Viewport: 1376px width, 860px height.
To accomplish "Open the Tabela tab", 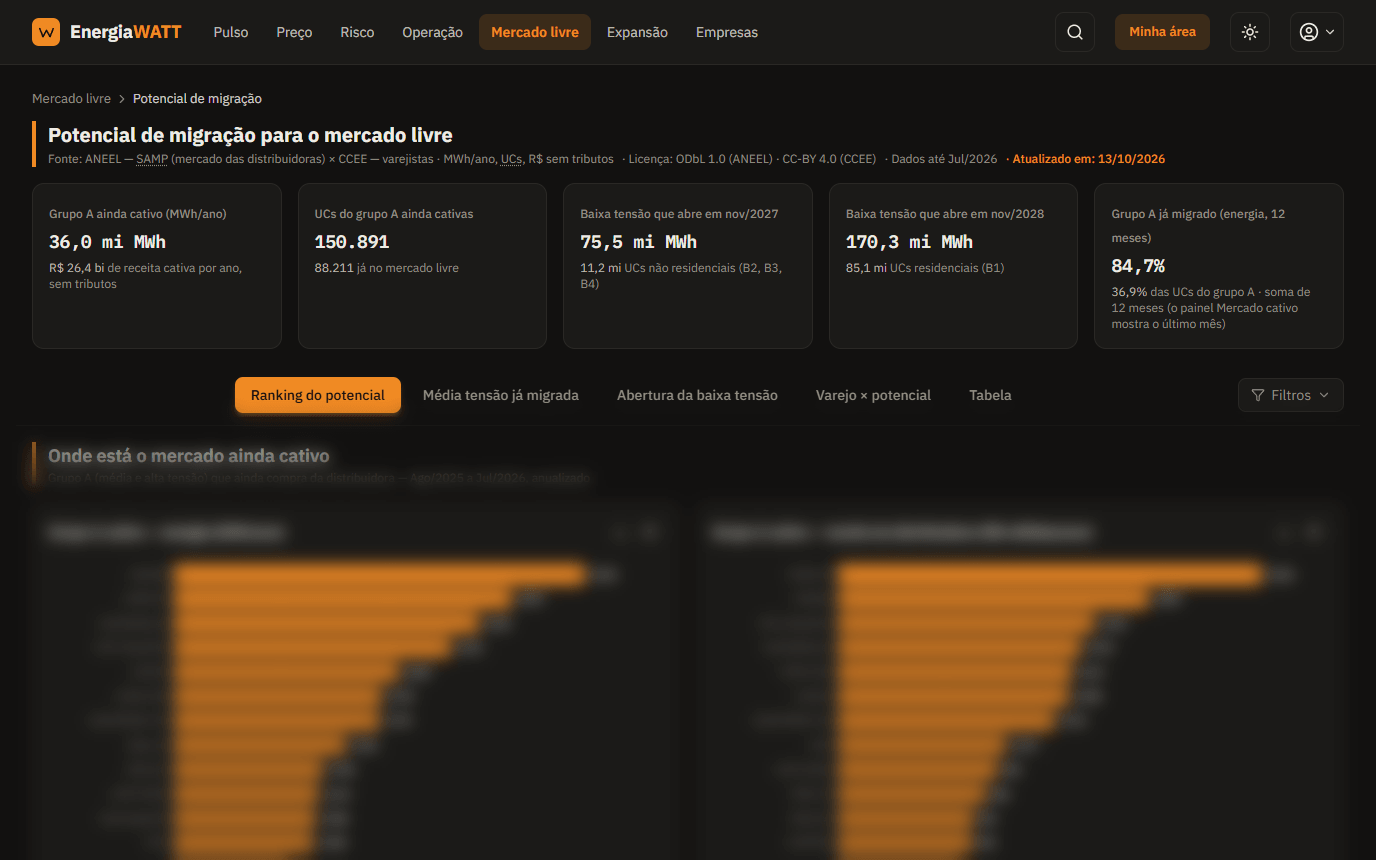I will click(x=990, y=395).
